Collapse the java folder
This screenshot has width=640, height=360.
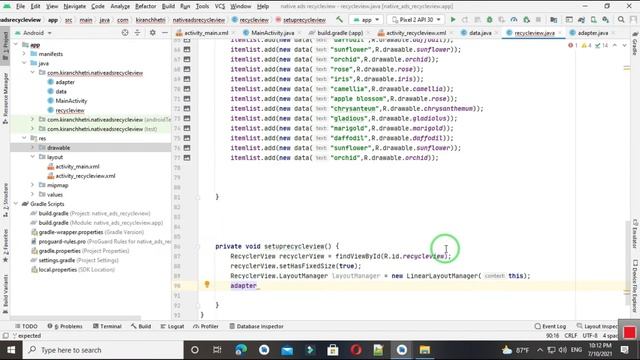click(x=24, y=63)
